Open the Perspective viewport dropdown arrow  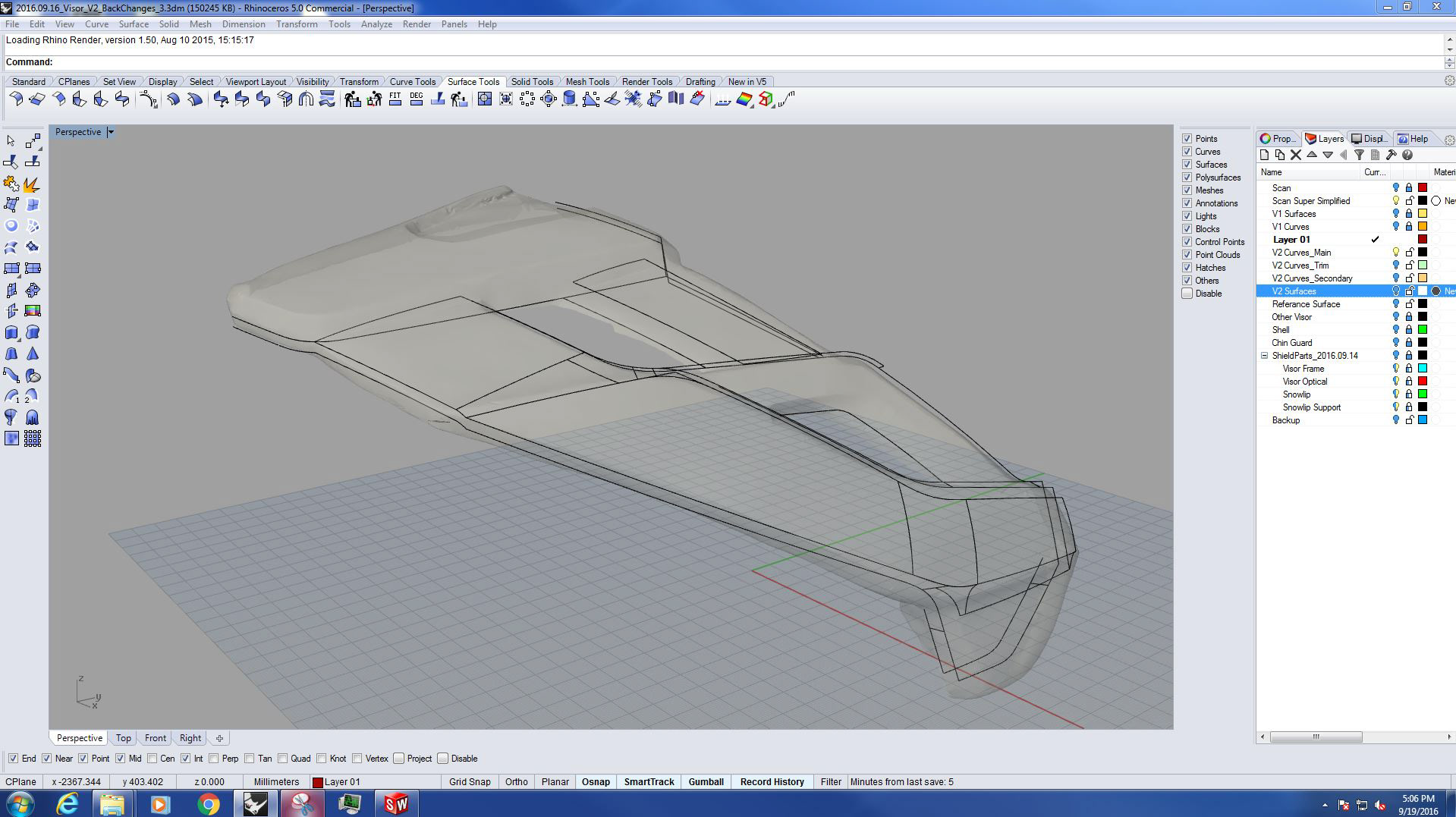[111, 132]
